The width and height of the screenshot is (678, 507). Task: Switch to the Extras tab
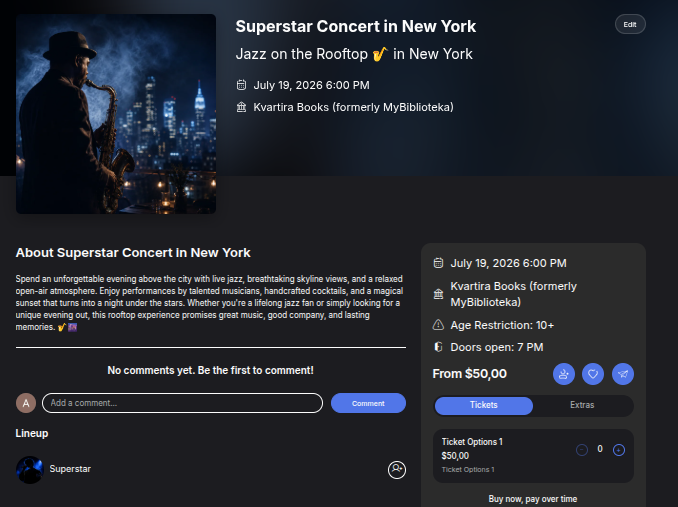click(582, 405)
